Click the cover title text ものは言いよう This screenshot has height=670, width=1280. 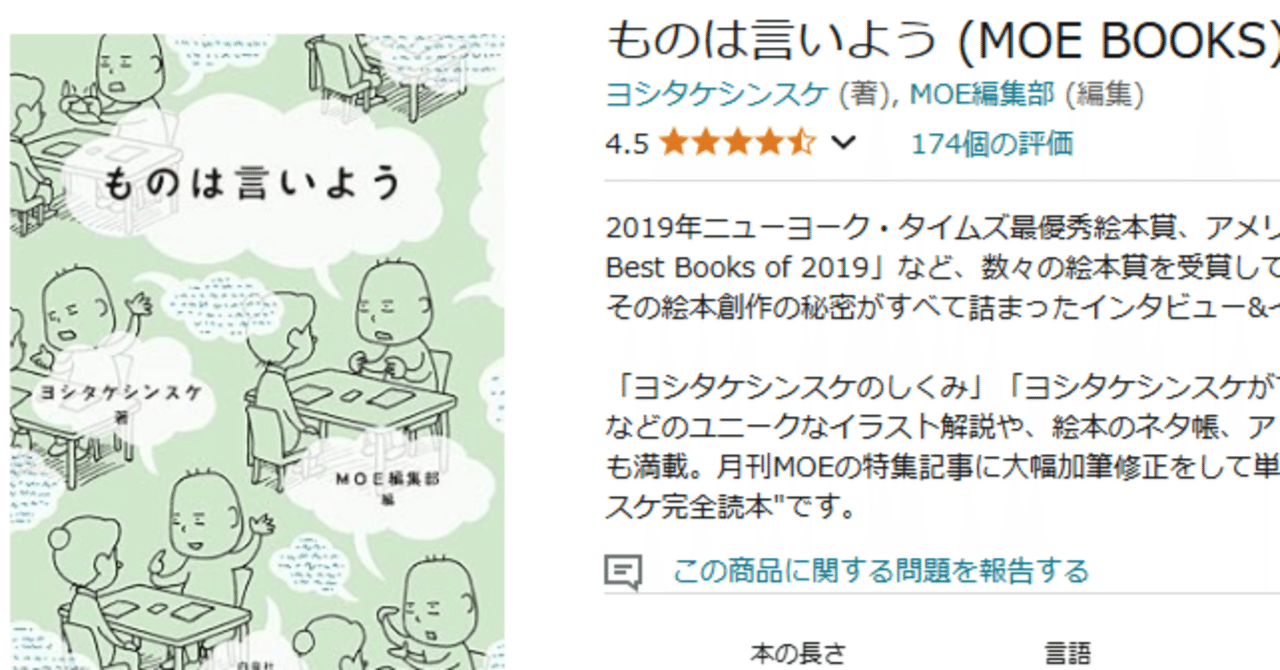pyautogui.click(x=252, y=184)
